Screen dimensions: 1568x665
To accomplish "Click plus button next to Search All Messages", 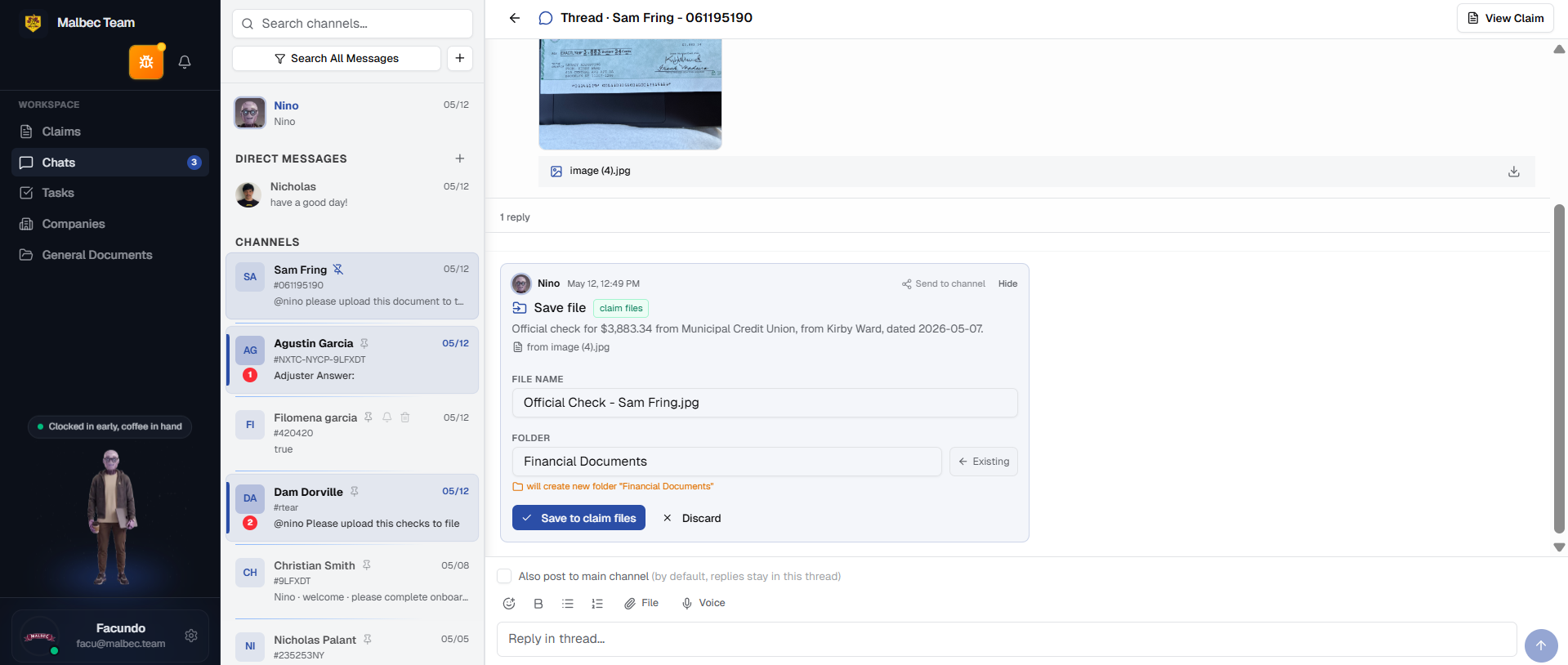I will (460, 58).
